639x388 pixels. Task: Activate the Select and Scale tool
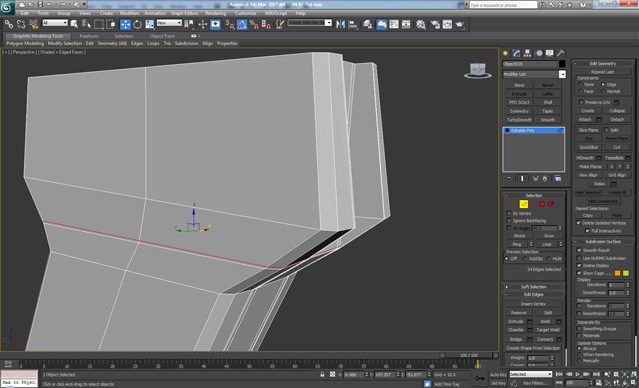[150, 24]
